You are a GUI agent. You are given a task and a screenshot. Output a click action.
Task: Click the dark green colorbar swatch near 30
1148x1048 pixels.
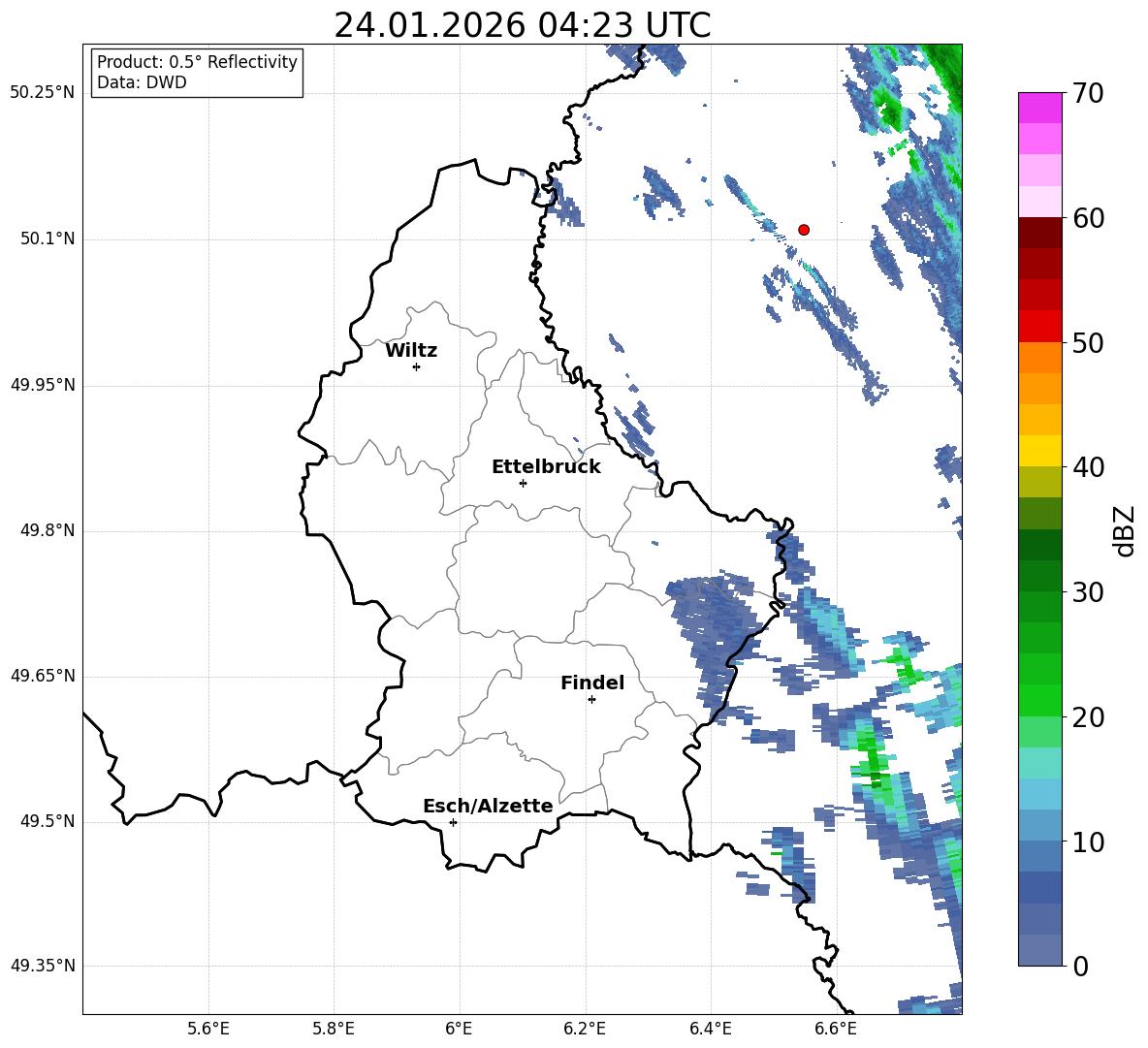(x=1039, y=576)
